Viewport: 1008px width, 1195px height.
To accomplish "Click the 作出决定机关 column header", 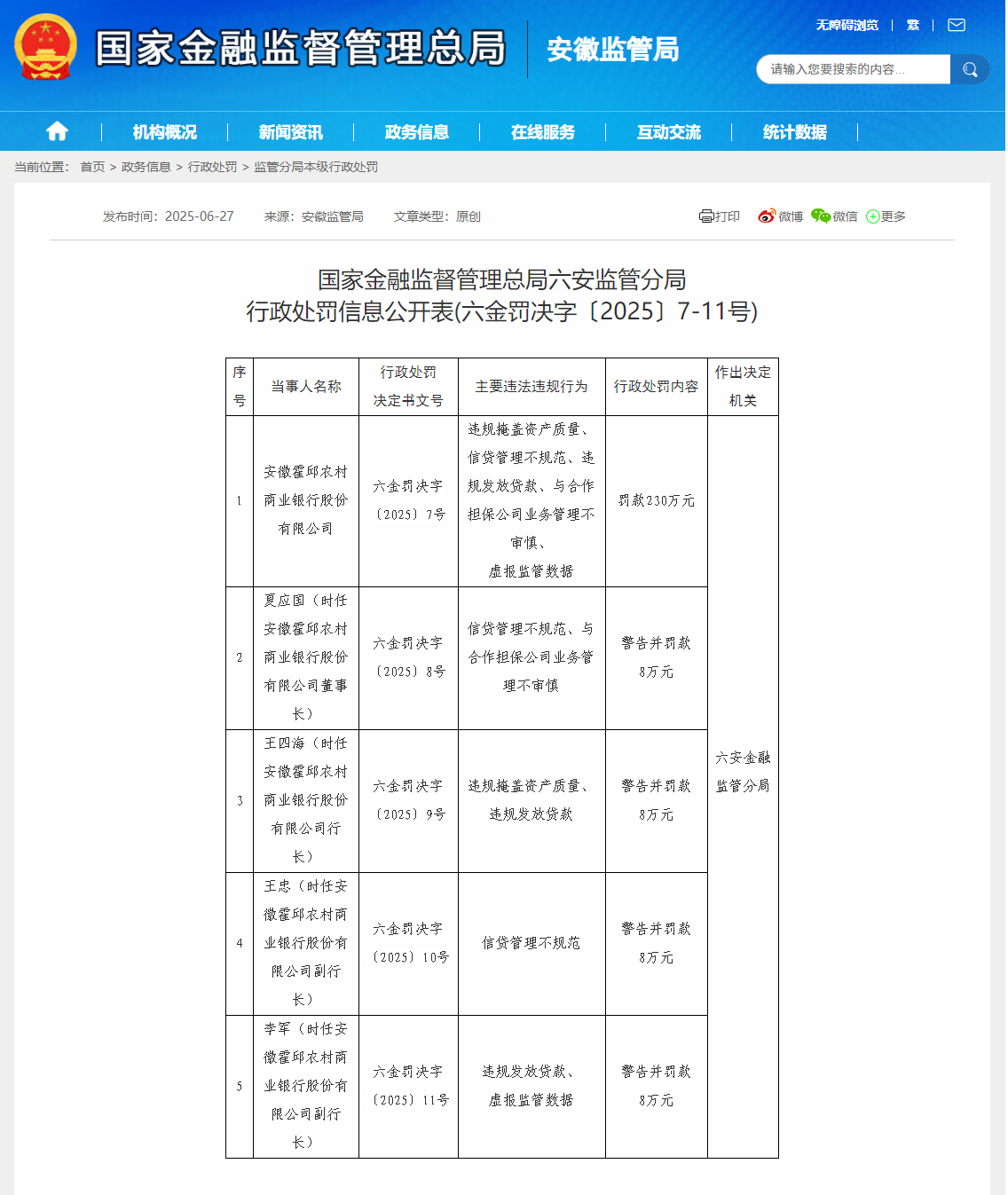I will click(743, 387).
